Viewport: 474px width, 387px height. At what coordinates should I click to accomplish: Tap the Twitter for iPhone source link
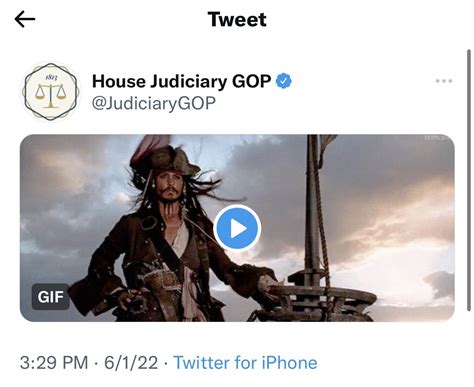click(245, 363)
